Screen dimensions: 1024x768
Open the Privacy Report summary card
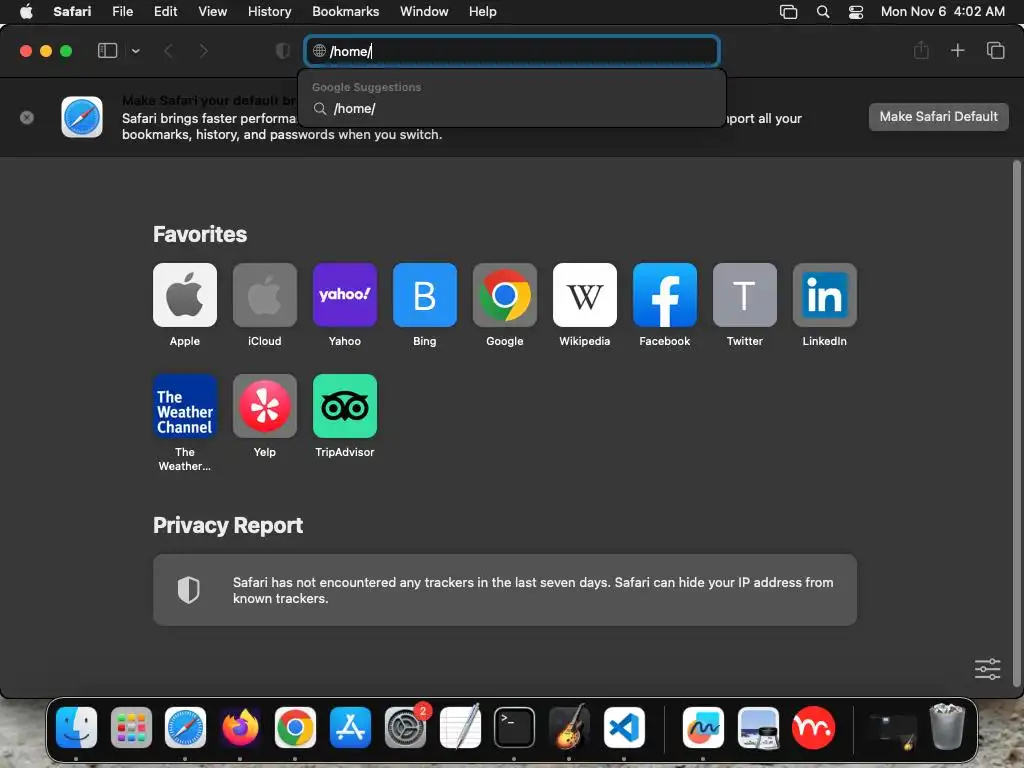pos(505,590)
